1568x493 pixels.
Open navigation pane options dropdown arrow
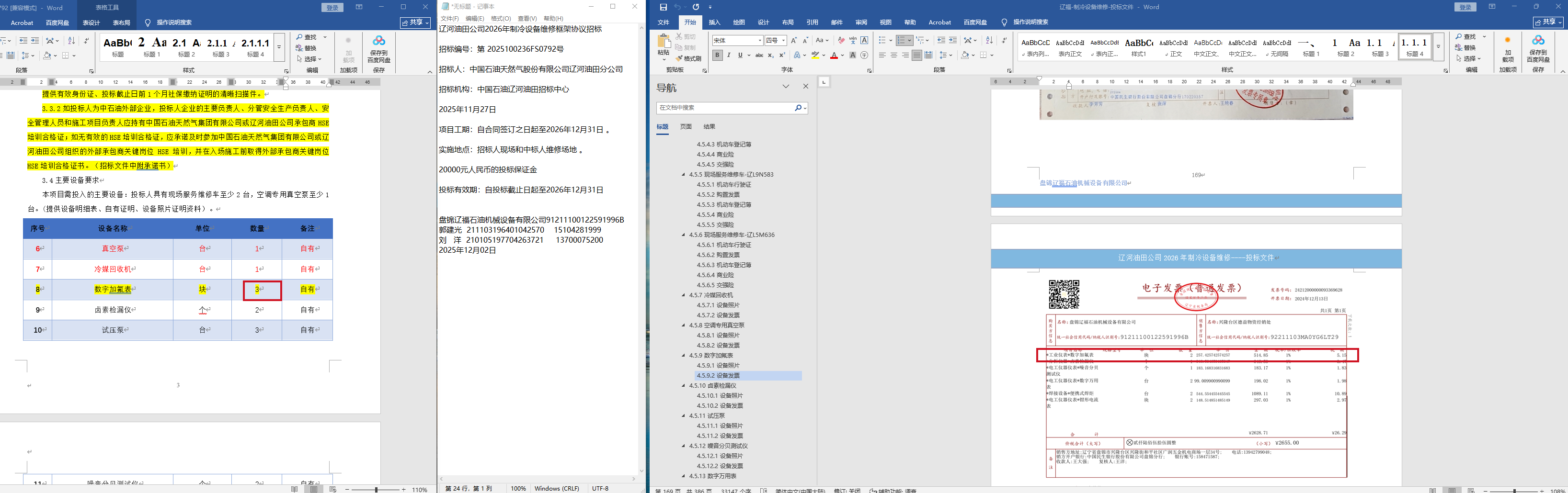[x=786, y=87]
